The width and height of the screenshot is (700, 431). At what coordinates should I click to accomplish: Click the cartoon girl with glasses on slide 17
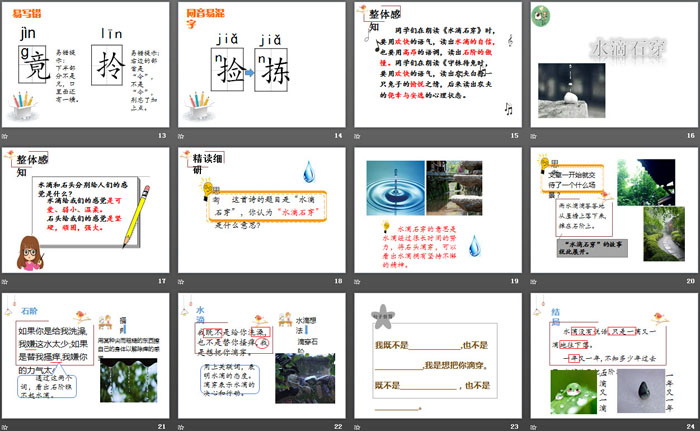pyautogui.click(x=30, y=250)
